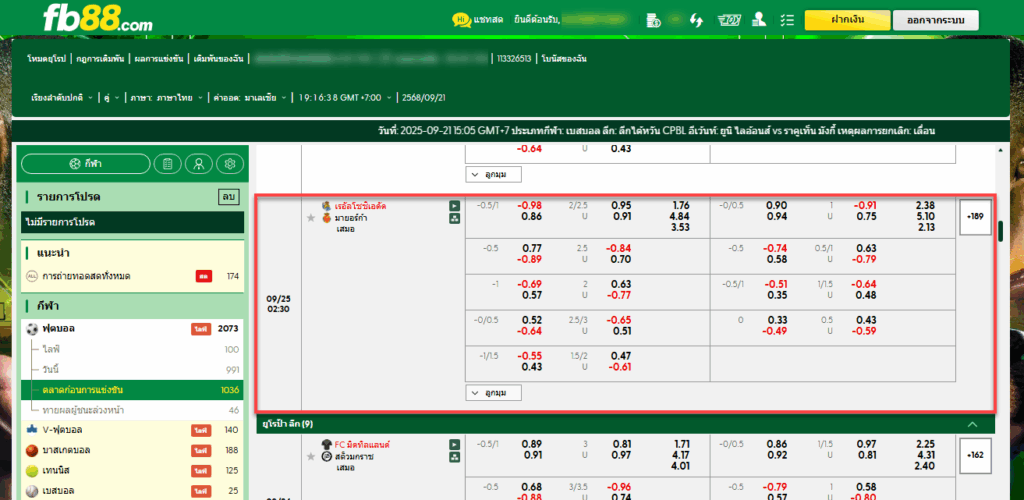1024x500 pixels.
Task: Open the คู่ dropdown
Action: point(112,98)
